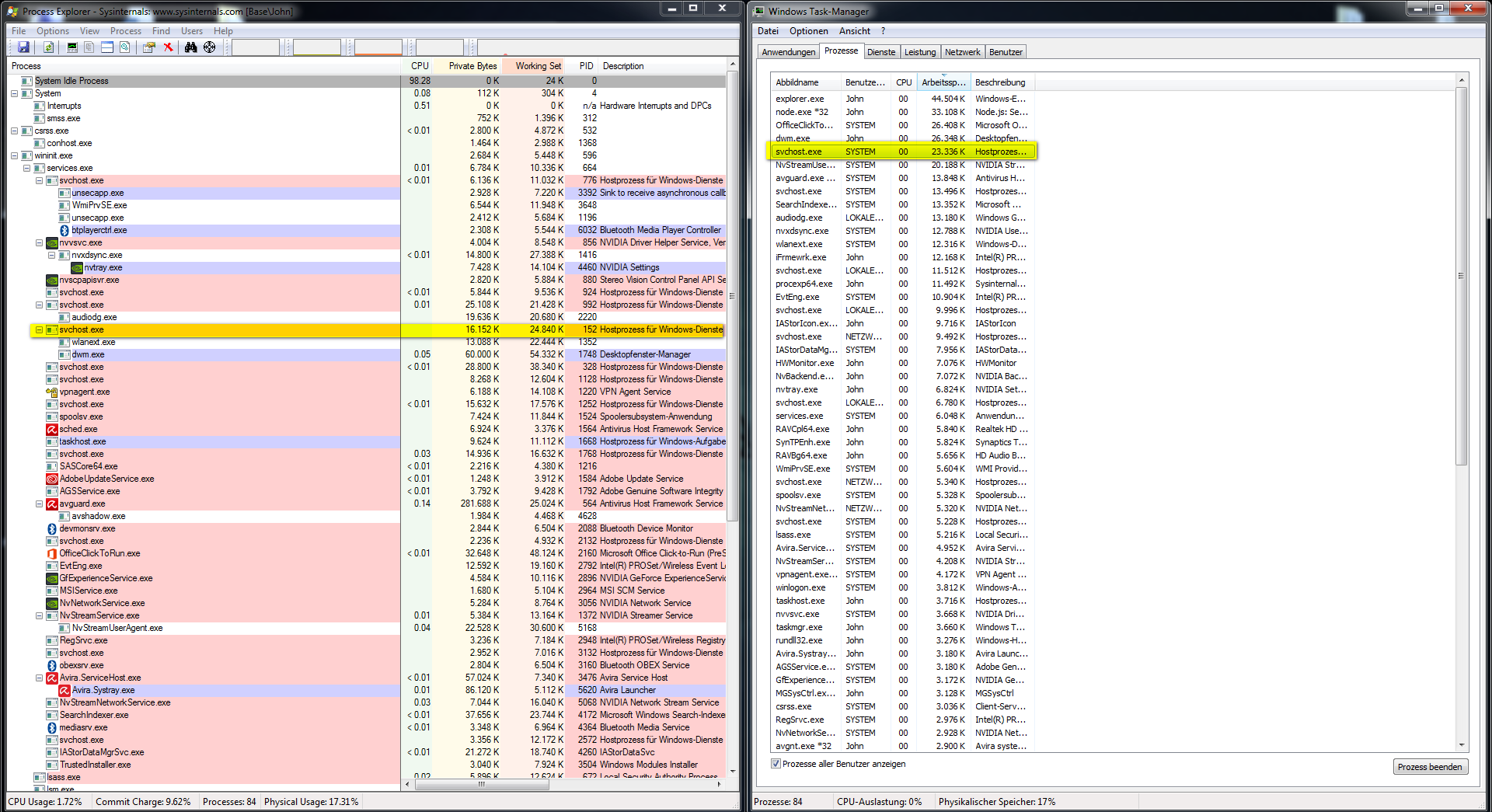Image resolution: width=1492 pixels, height=812 pixels.
Task: Click the red X Kill Process icon
Action: click(168, 47)
